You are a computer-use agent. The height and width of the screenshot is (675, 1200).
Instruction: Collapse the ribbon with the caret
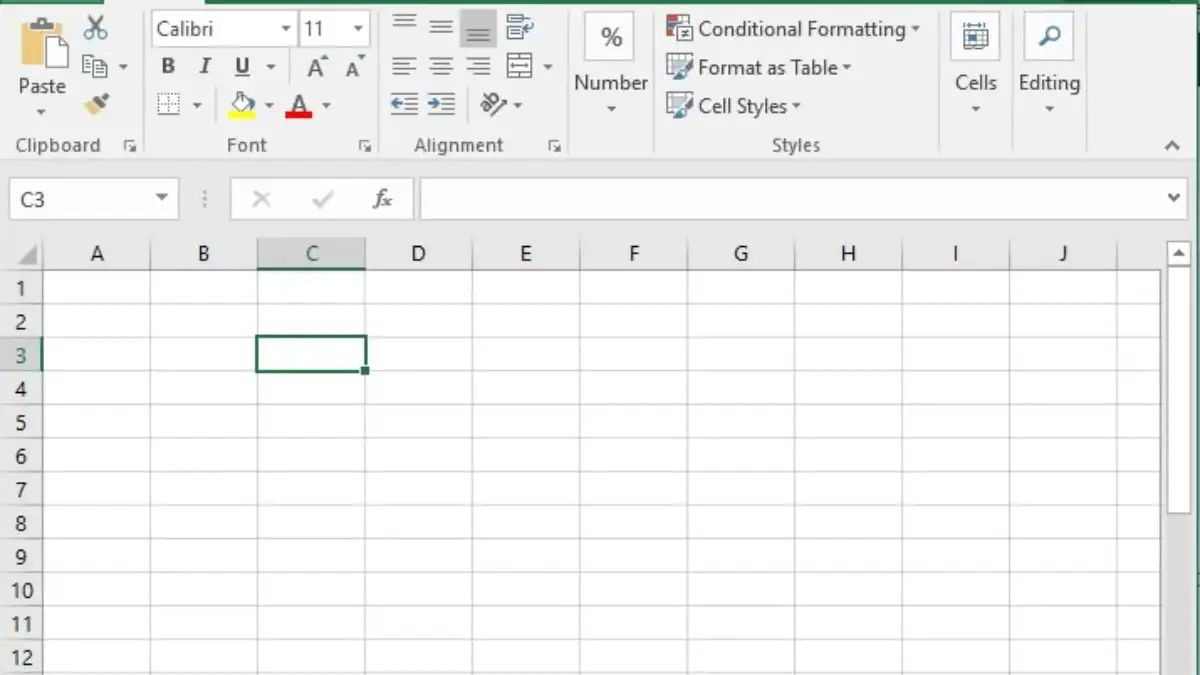coord(1172,146)
